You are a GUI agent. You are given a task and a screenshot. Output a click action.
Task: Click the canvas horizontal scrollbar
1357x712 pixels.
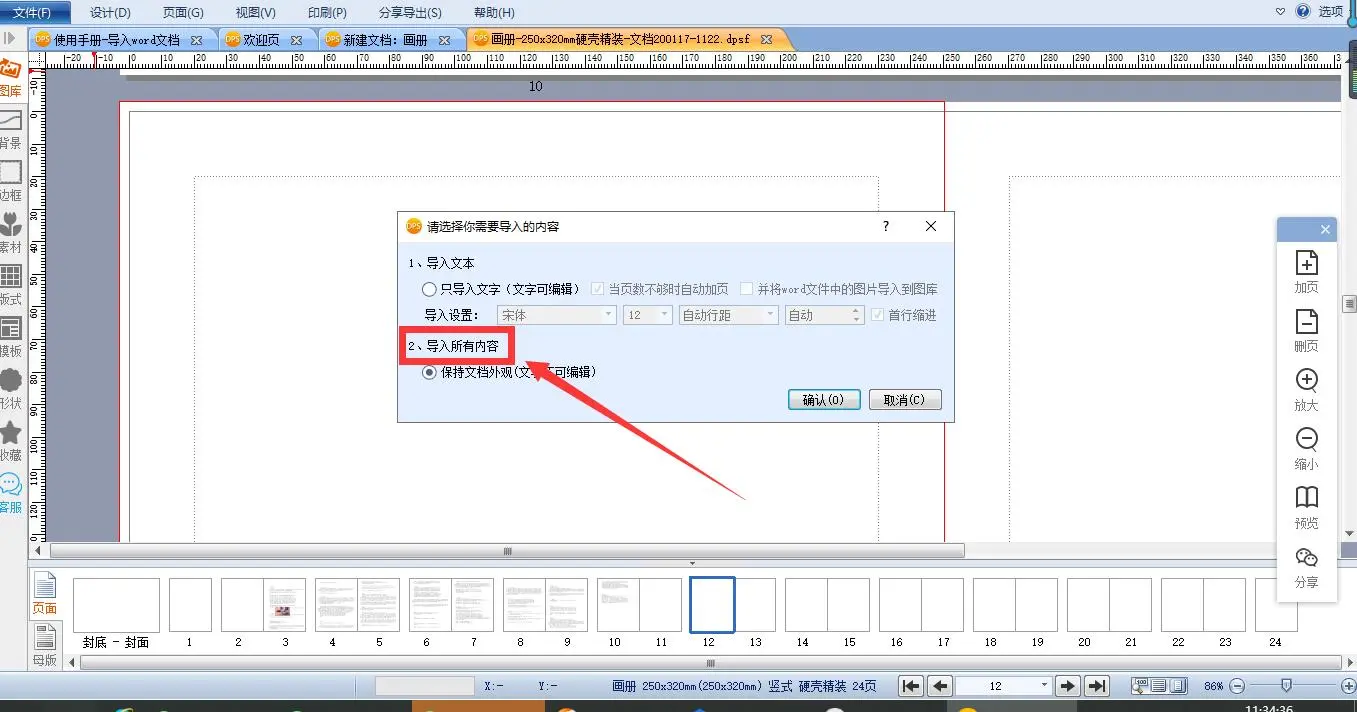[x=507, y=551]
